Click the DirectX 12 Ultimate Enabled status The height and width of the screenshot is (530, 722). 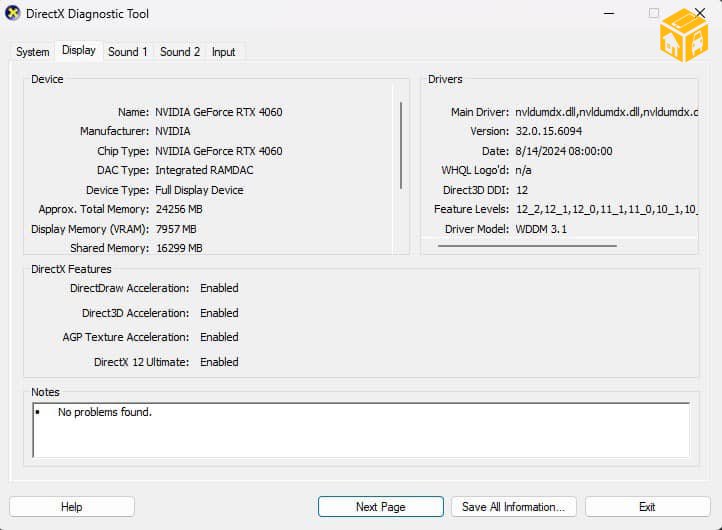tap(219, 362)
